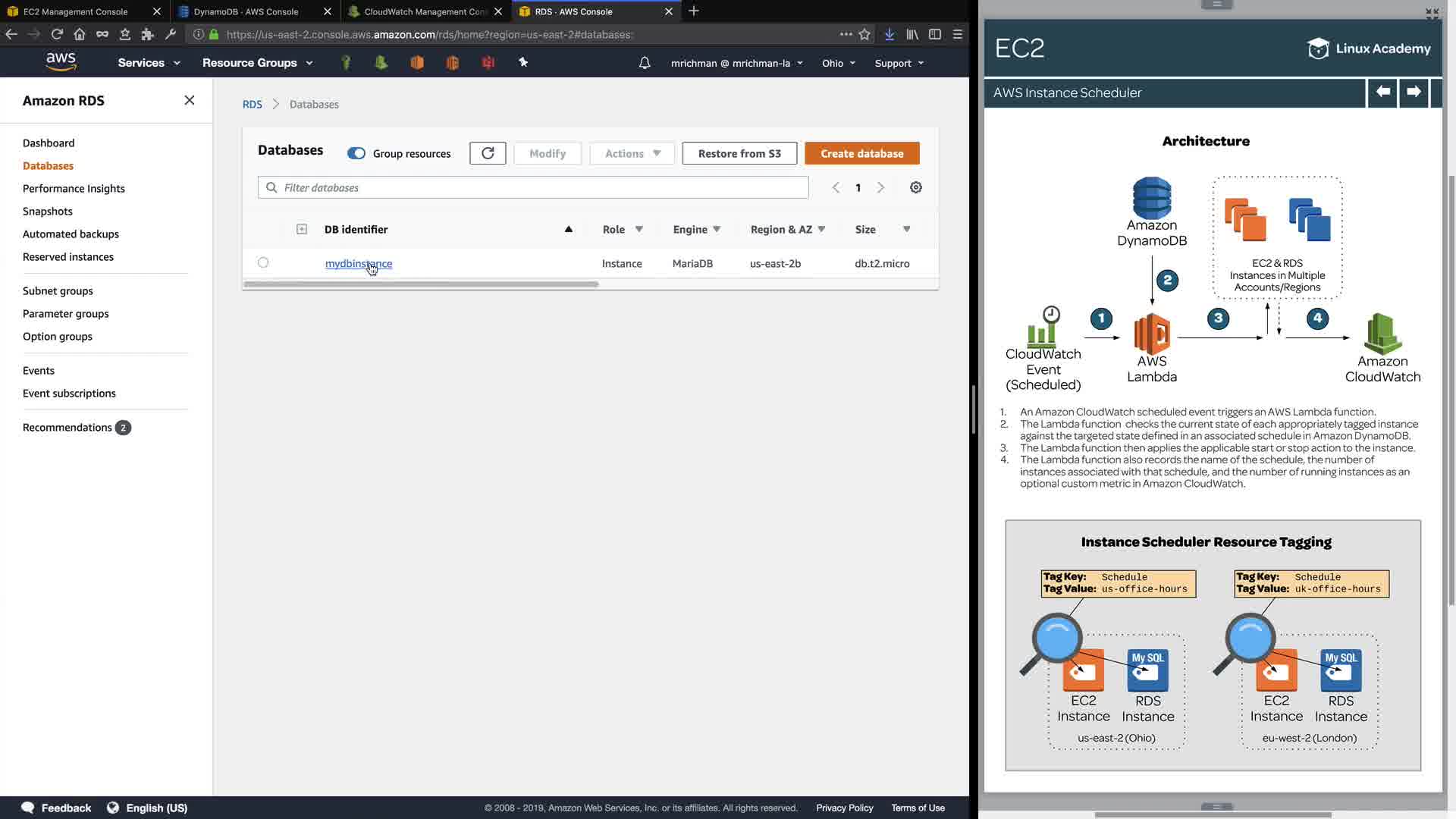
Task: Click the pin shortcut icon in navbar
Action: tap(523, 62)
